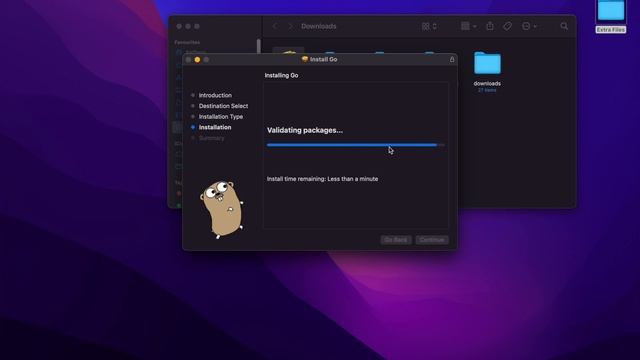Click the Downloads title in Finder window
Image resolution: width=640 pixels, height=360 pixels.
click(319, 26)
